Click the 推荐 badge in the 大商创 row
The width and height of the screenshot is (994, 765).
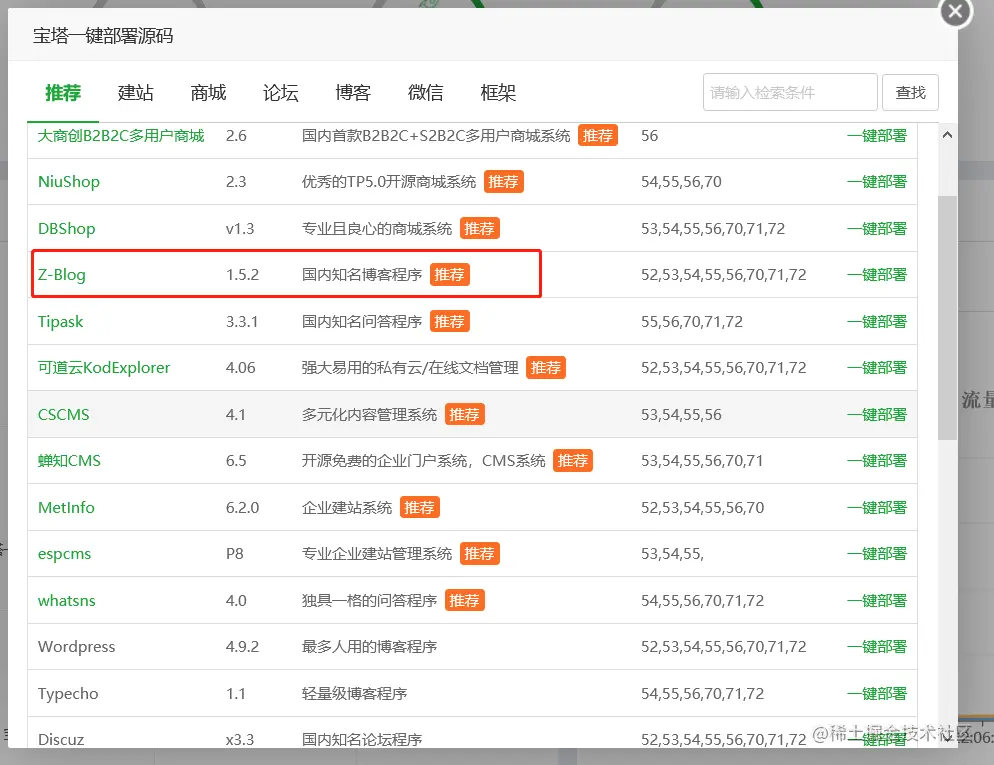pos(598,136)
